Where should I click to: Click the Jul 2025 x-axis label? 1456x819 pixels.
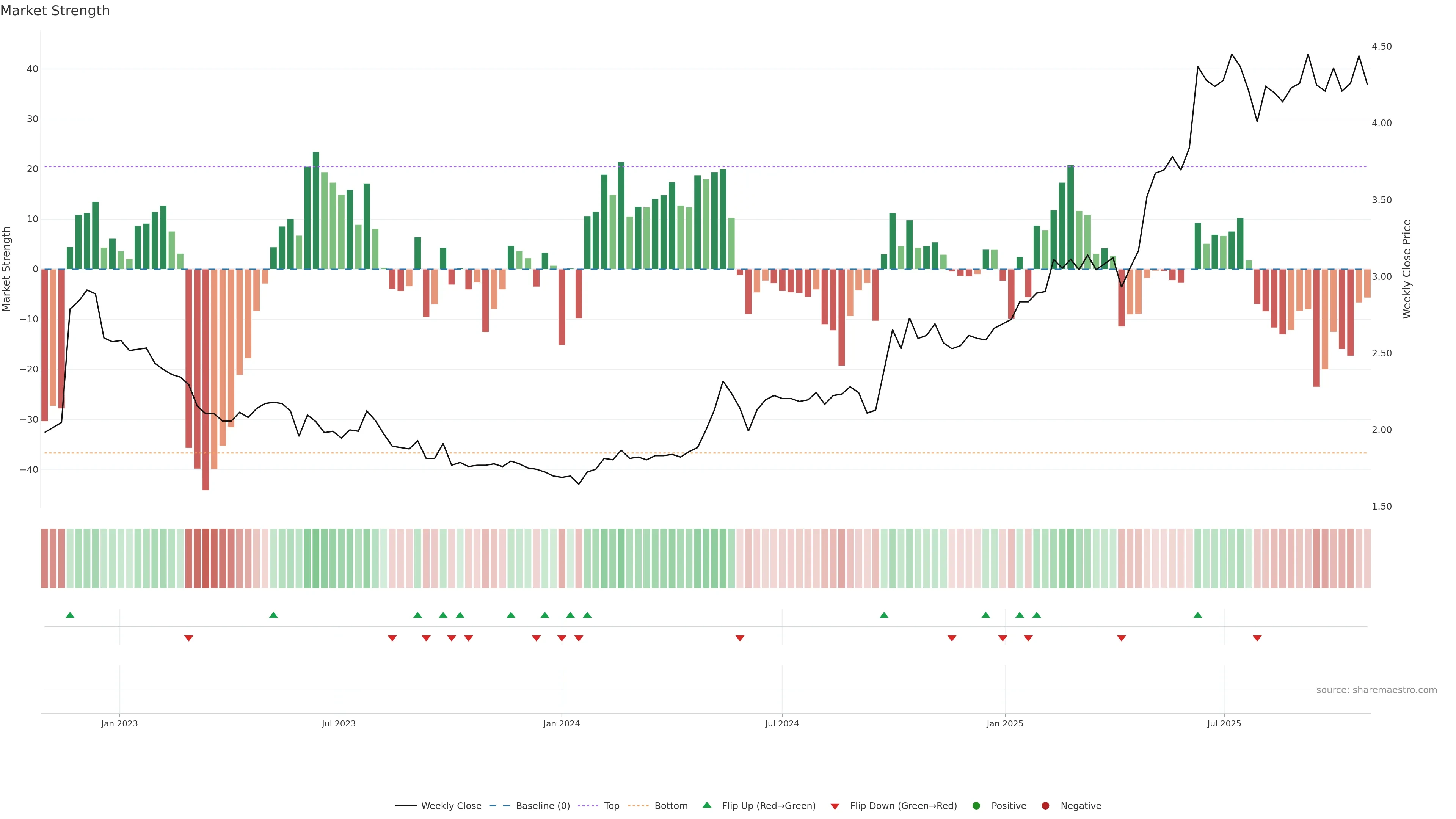[1224, 723]
